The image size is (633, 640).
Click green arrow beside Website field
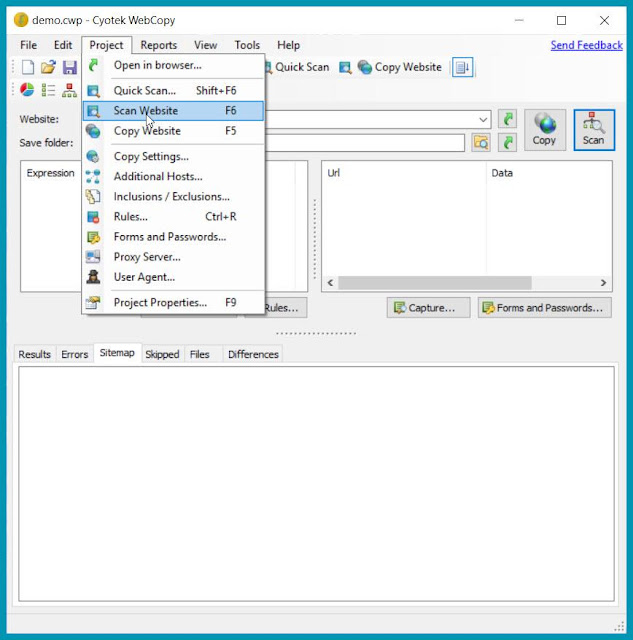coord(507,119)
